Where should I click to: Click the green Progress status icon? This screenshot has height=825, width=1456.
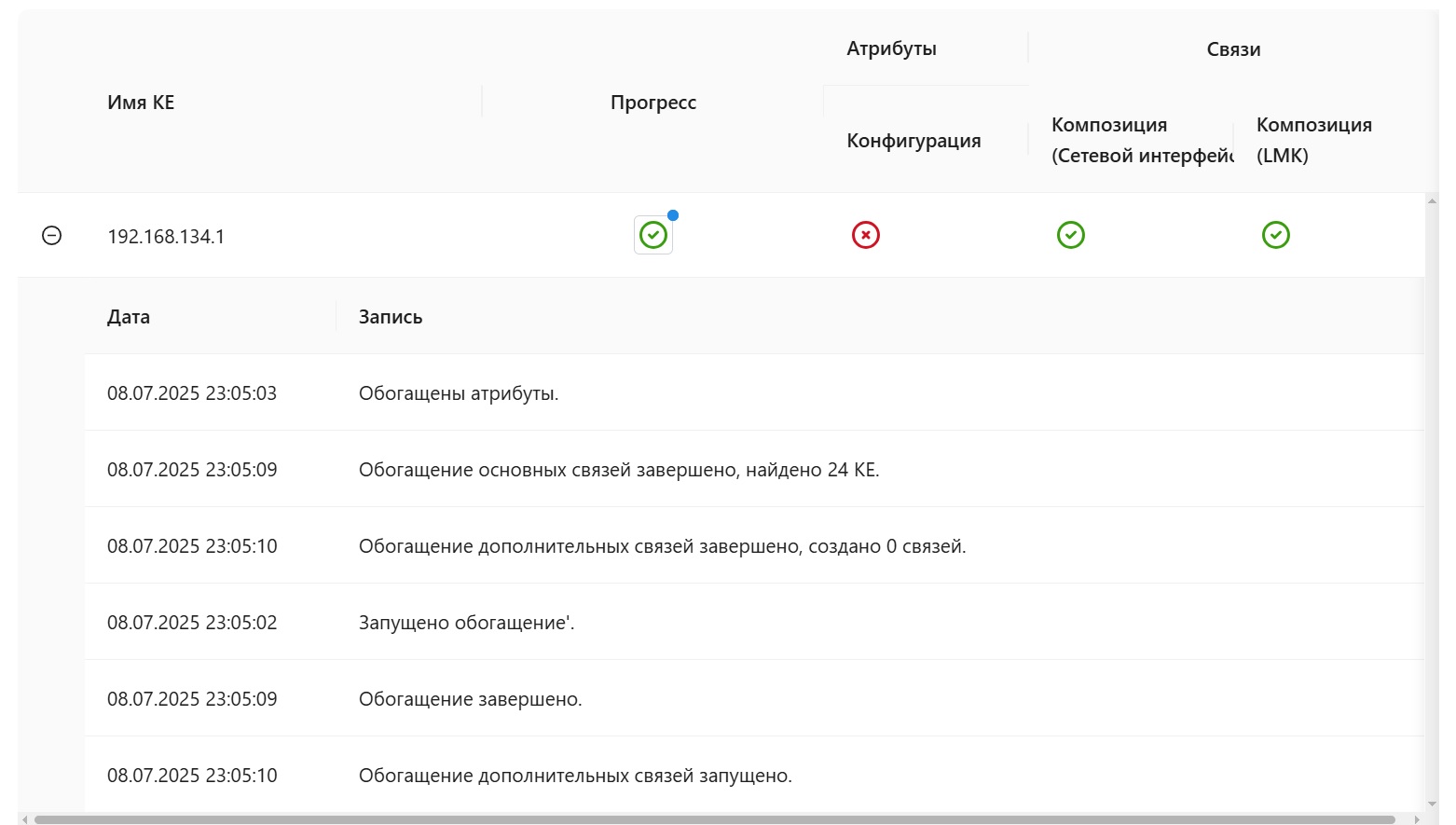(x=653, y=235)
